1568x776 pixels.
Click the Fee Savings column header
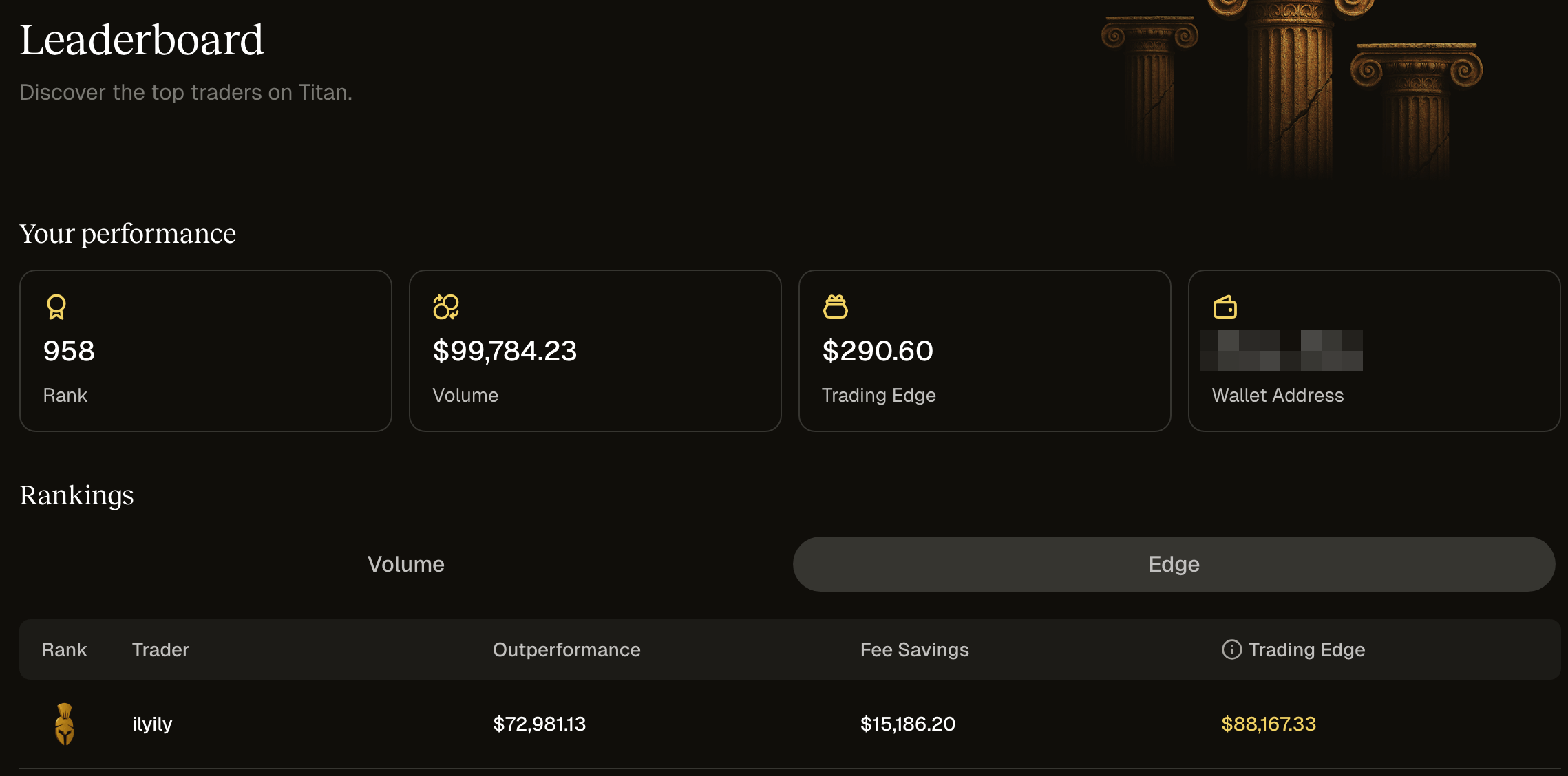[914, 649]
